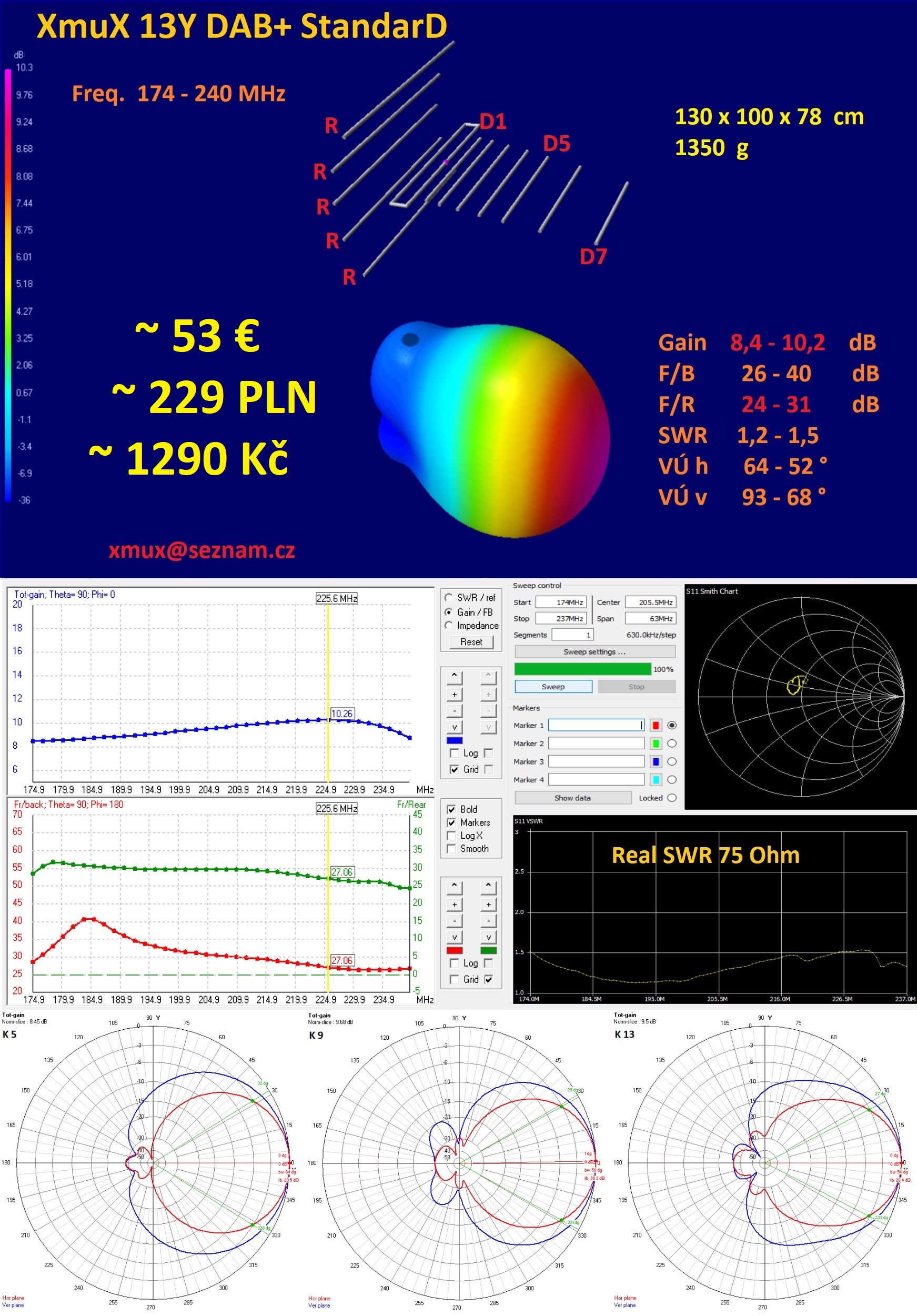Click the Show data button

[572, 798]
